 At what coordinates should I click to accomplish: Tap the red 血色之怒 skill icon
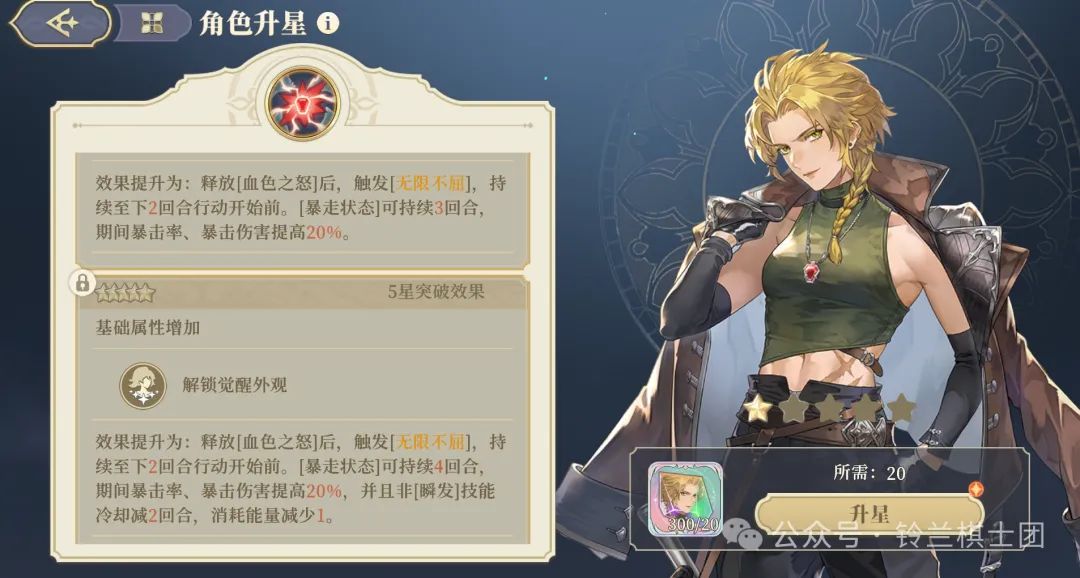[x=302, y=103]
